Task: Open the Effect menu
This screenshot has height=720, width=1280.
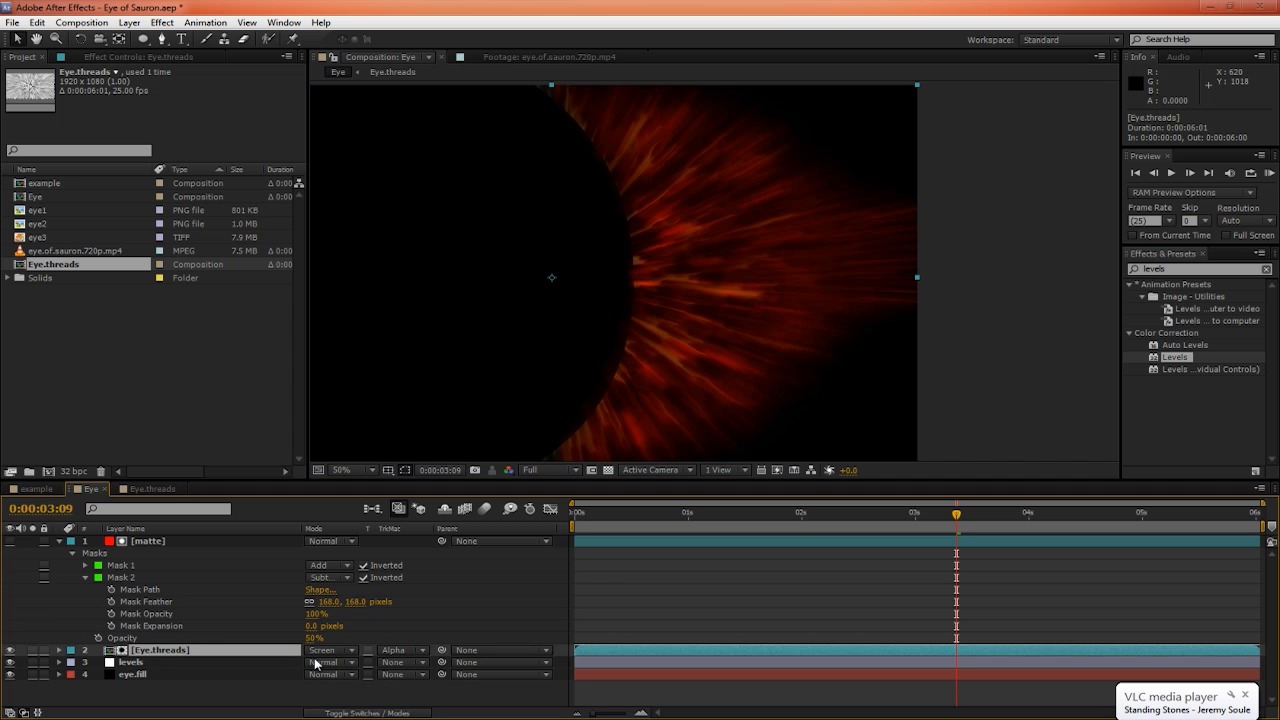Action: (x=162, y=22)
